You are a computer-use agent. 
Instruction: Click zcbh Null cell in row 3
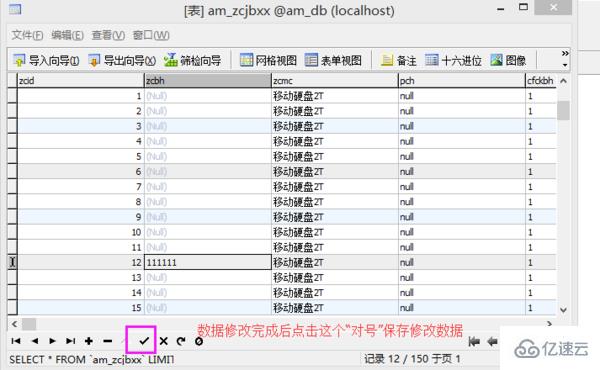point(207,126)
